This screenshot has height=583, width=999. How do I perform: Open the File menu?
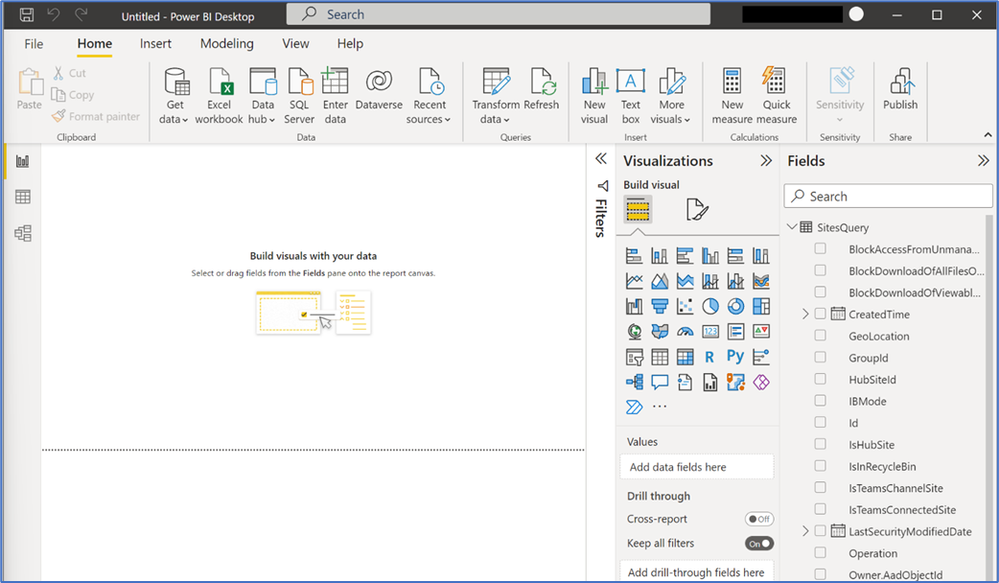[x=34, y=44]
